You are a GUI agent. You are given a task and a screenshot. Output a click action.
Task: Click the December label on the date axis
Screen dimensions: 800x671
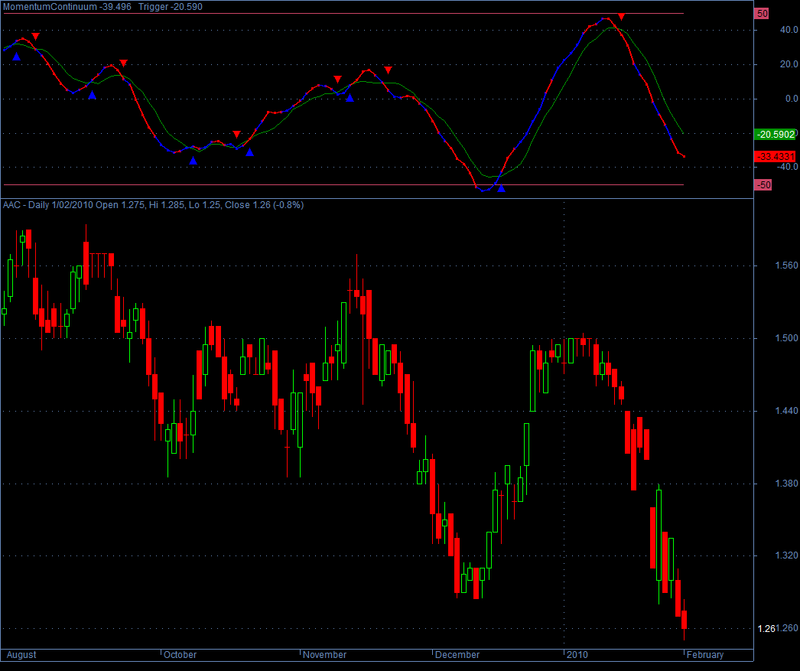click(457, 655)
